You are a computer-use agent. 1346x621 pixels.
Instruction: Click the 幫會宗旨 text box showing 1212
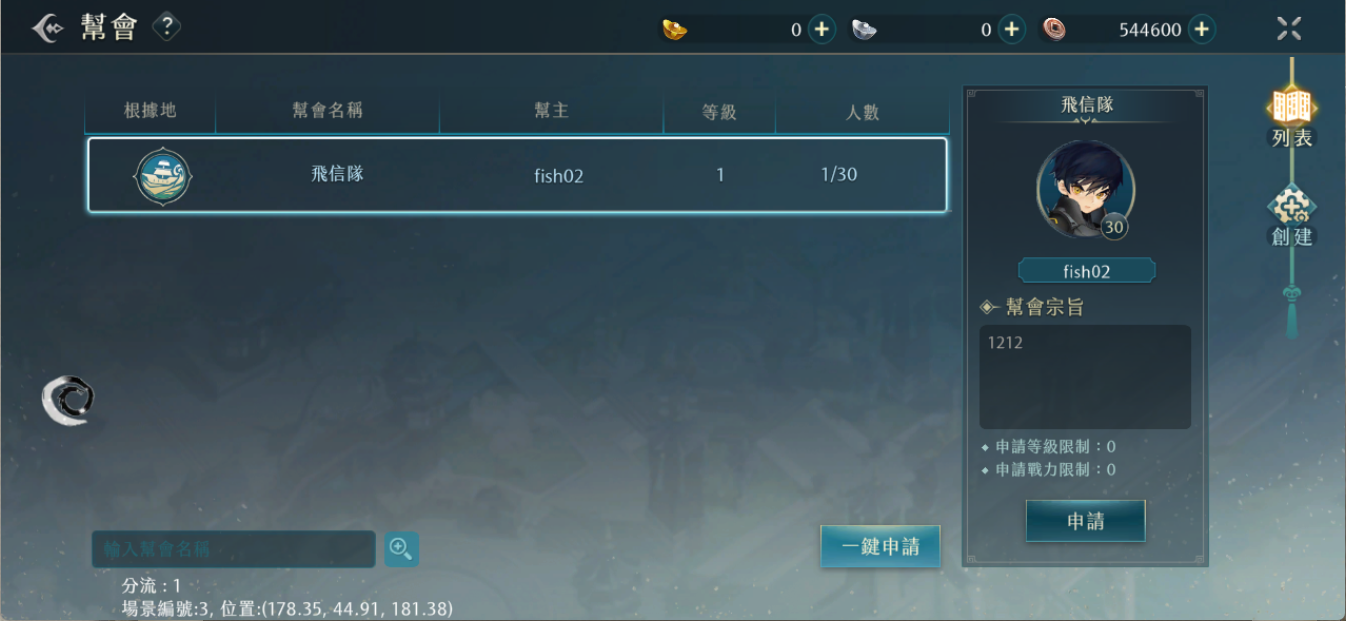pyautogui.click(x=1085, y=377)
